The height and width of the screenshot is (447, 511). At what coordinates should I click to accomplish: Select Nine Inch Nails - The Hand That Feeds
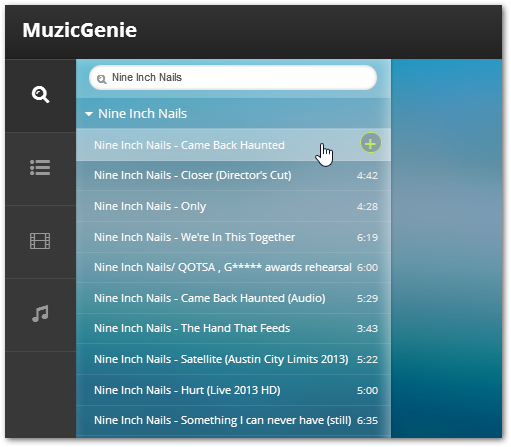click(233, 328)
